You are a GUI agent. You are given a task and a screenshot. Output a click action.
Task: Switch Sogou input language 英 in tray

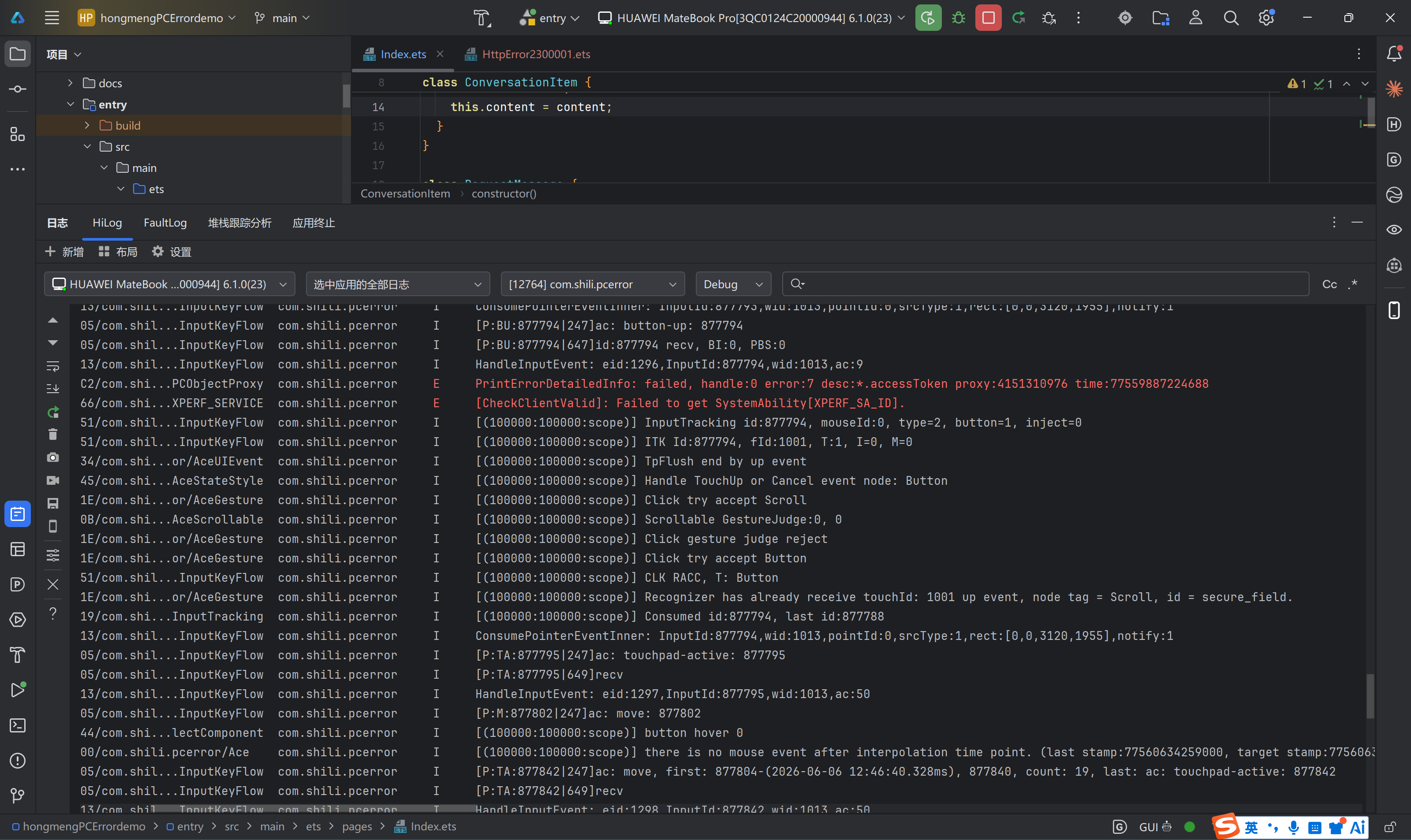[1251, 828]
